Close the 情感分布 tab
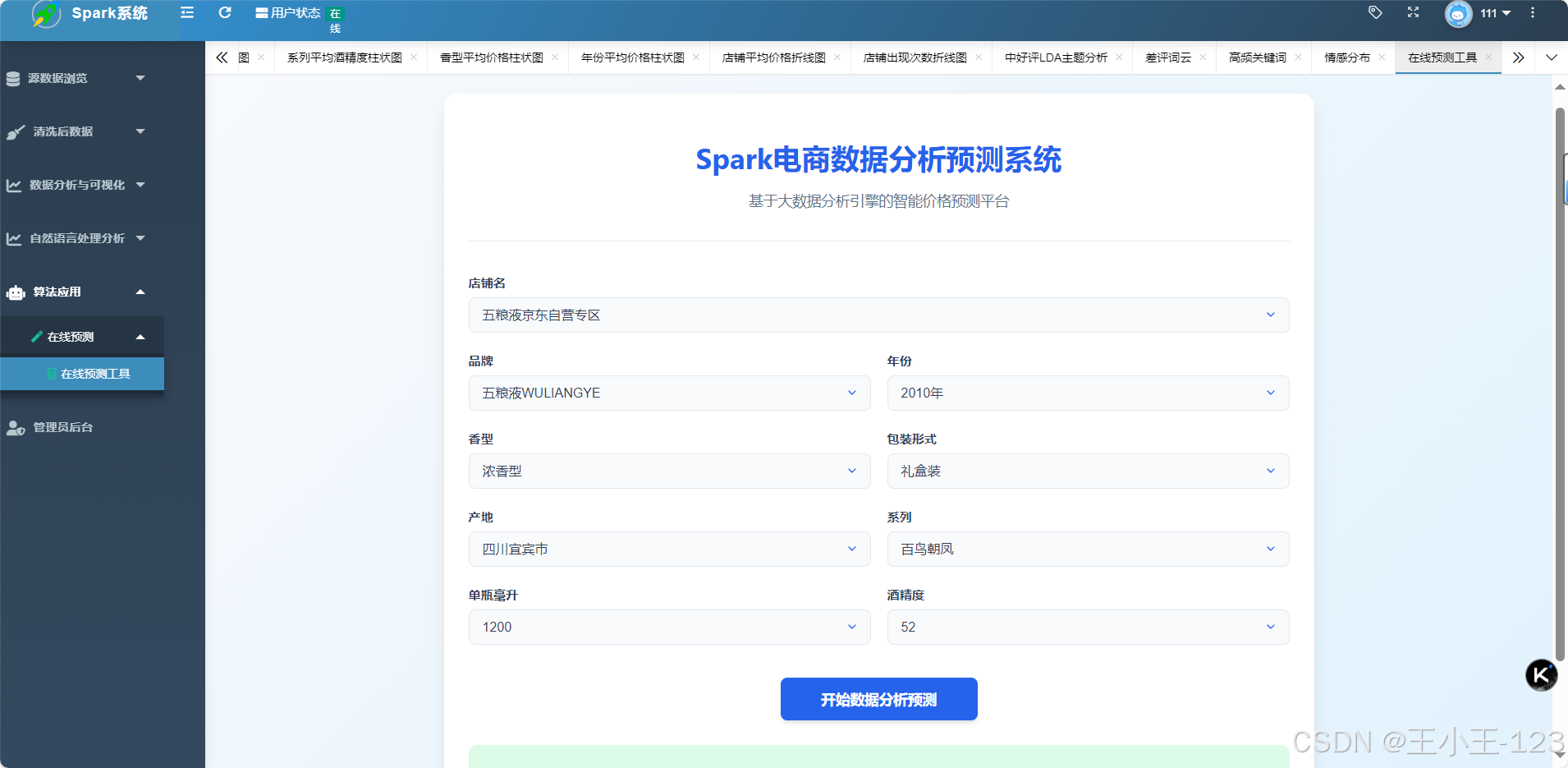Viewport: 1568px width, 768px height. point(1382,57)
